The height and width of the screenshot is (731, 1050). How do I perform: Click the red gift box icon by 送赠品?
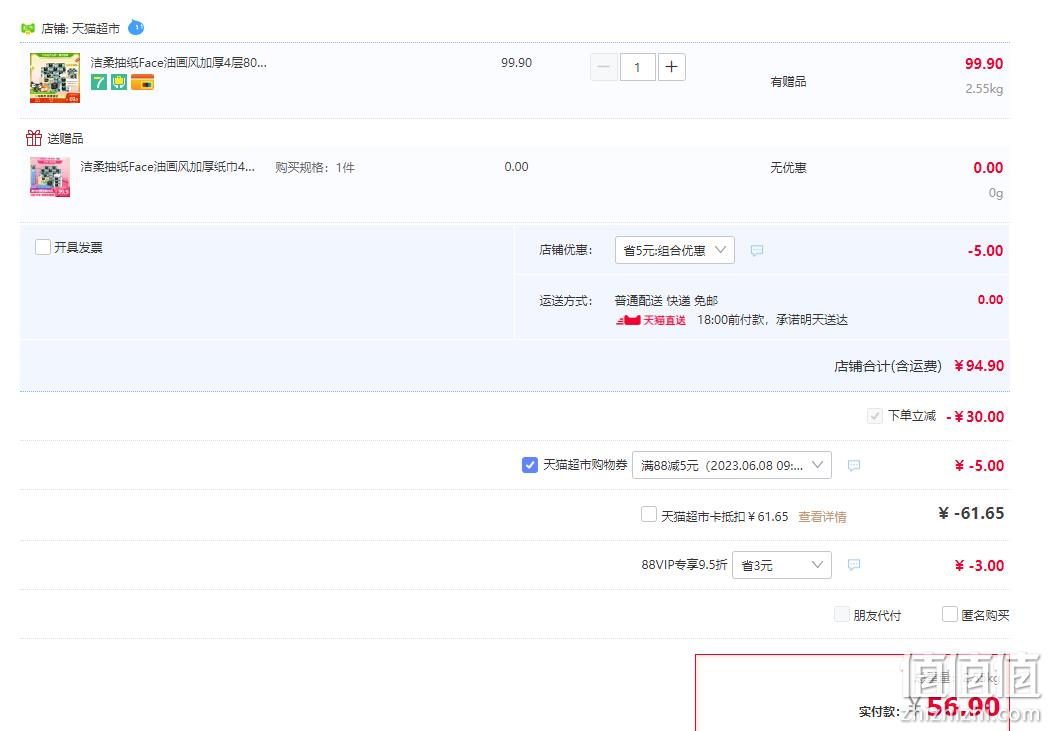pyautogui.click(x=33, y=138)
